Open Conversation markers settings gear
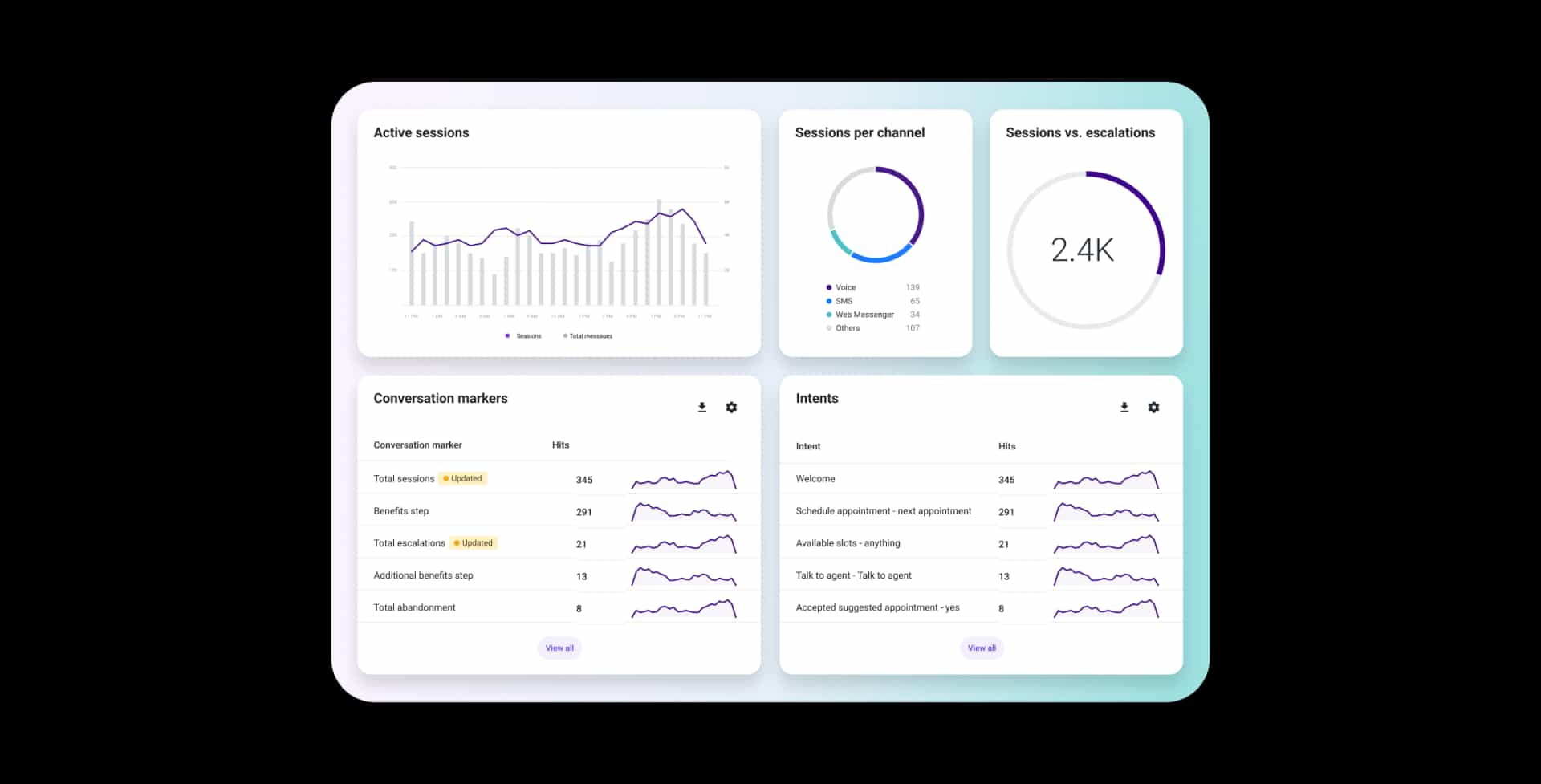This screenshot has height=784, width=1541. point(731,408)
